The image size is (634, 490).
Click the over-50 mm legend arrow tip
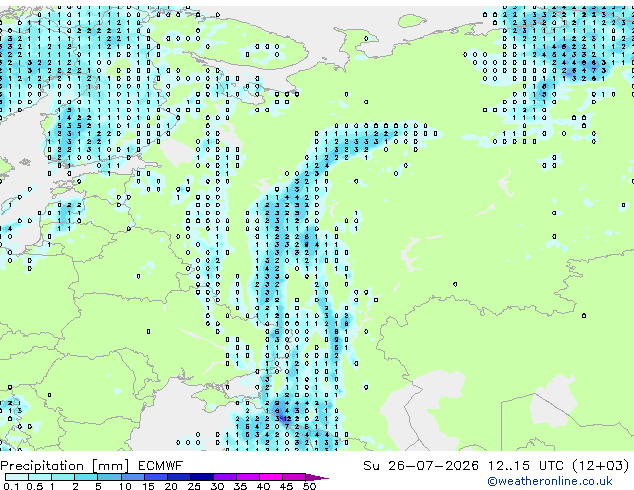click(x=317, y=478)
